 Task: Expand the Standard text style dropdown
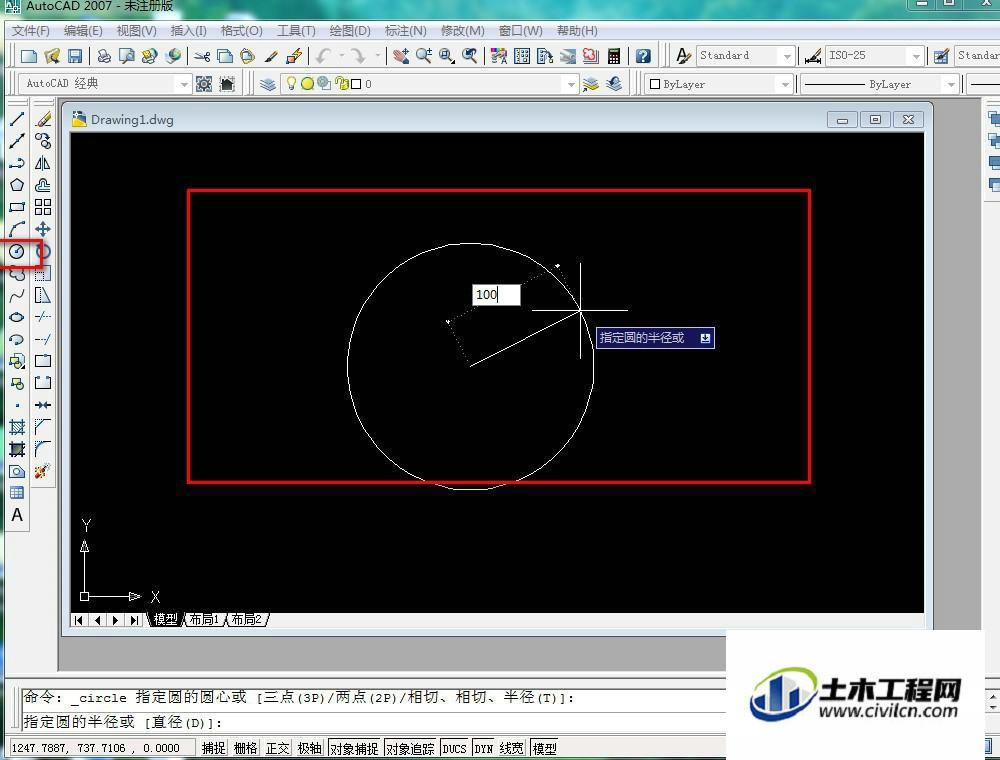click(787, 56)
